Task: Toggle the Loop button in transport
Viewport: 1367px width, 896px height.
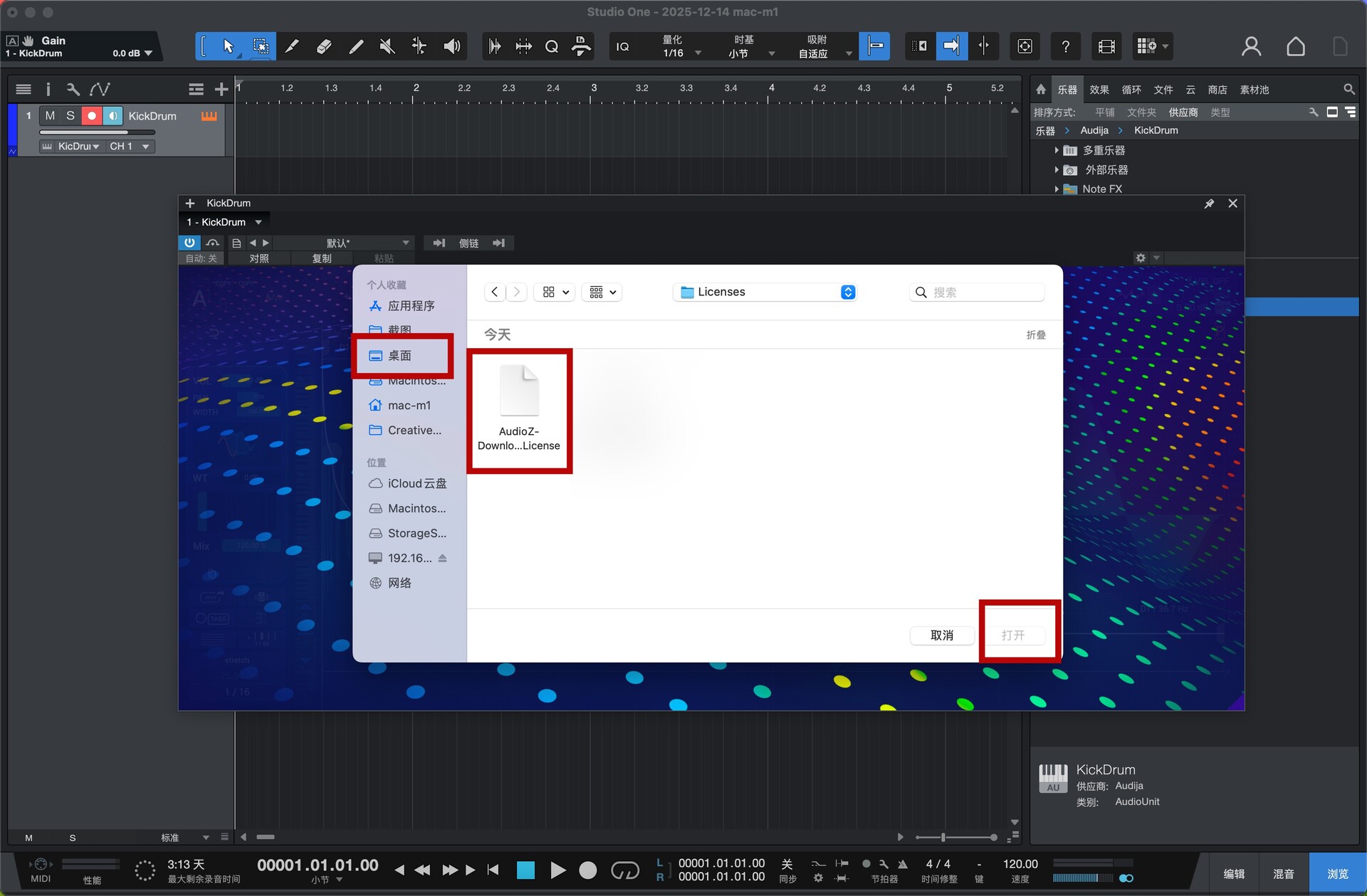Action: [x=624, y=870]
